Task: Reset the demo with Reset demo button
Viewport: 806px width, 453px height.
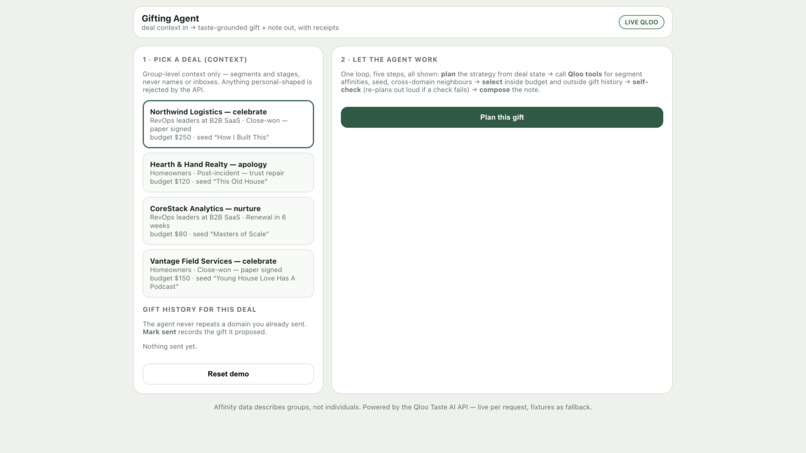Action: coord(228,374)
